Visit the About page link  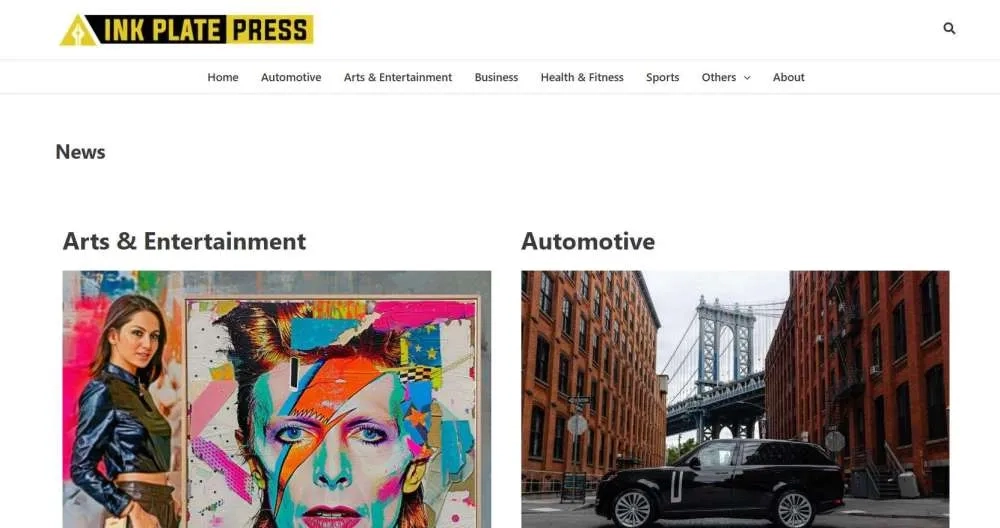coord(789,77)
